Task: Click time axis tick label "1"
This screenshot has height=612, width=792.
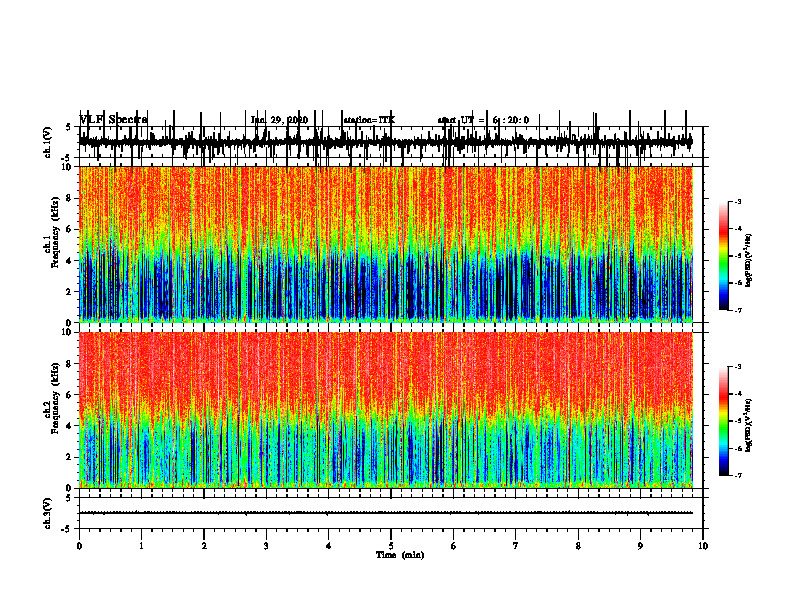Action: [x=141, y=546]
